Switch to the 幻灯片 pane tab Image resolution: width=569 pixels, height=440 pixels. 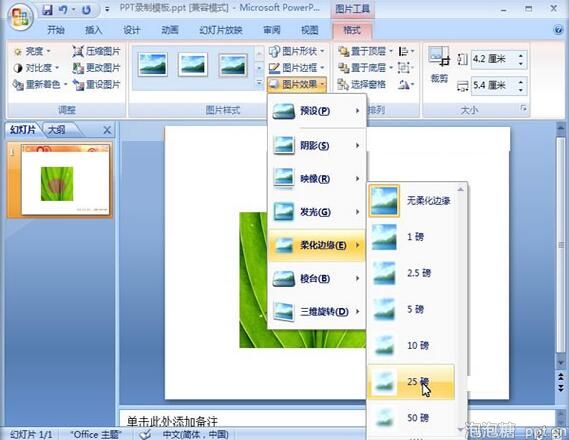[23, 130]
